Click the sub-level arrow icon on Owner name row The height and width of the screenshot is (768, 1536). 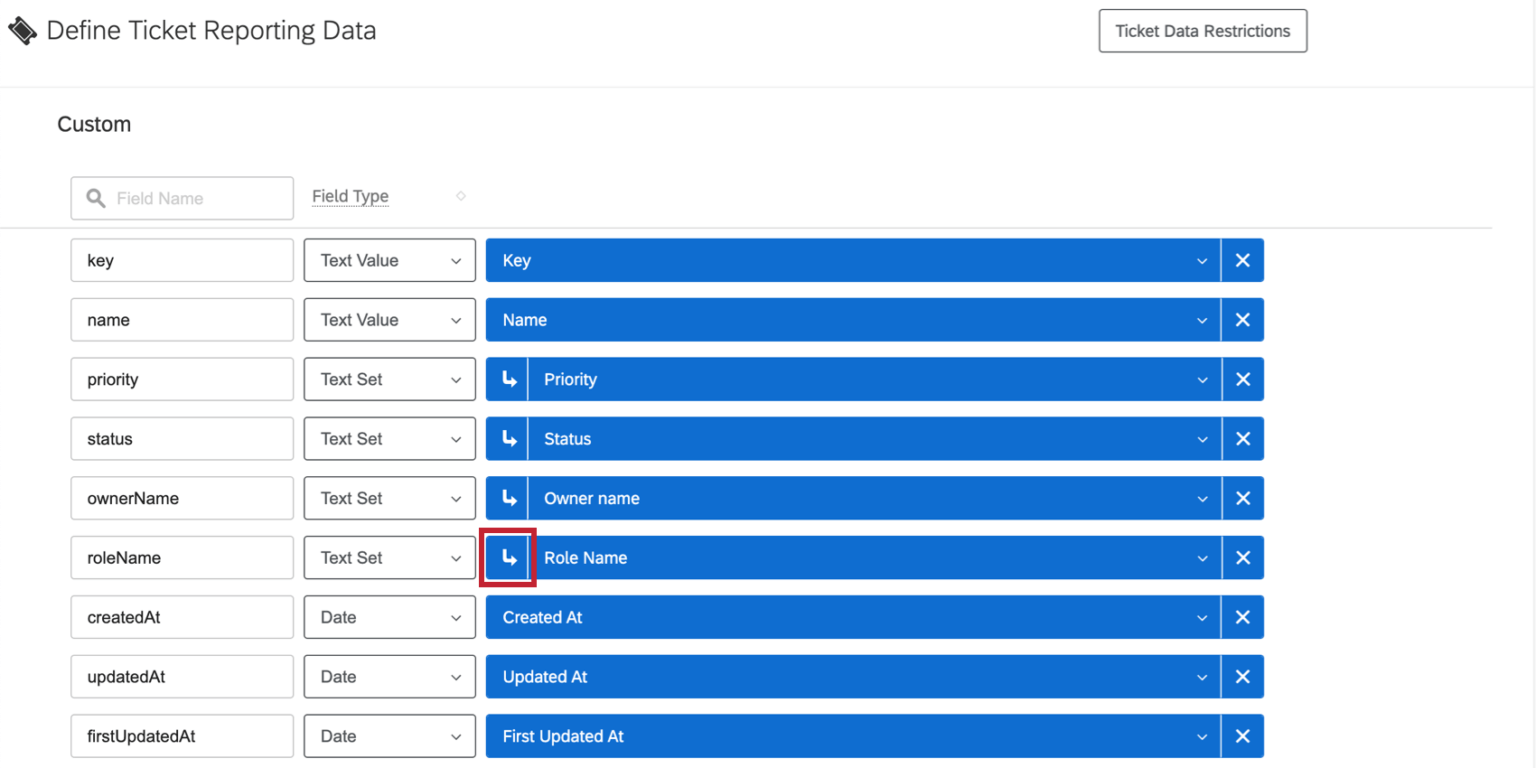(x=507, y=498)
